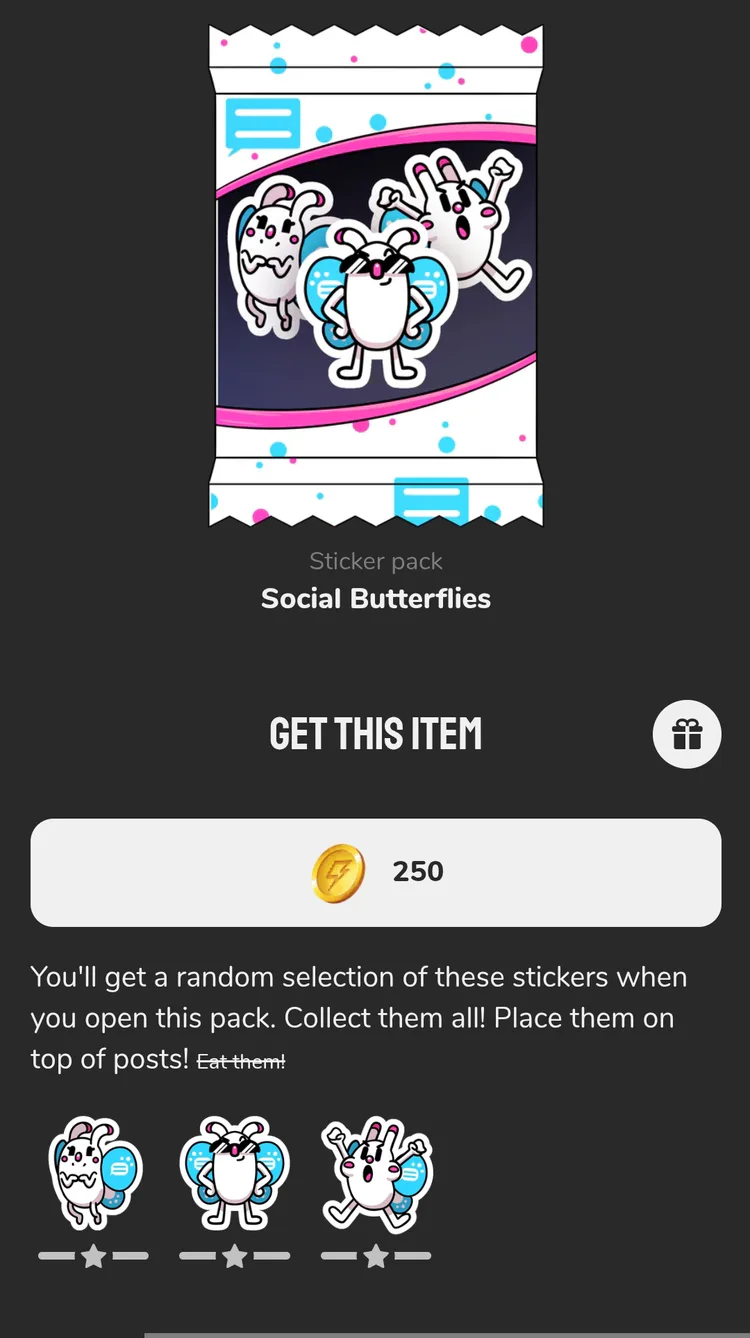Click the crossed-out "Eat them!" text
The height and width of the screenshot is (1338, 750).
[x=241, y=1062]
